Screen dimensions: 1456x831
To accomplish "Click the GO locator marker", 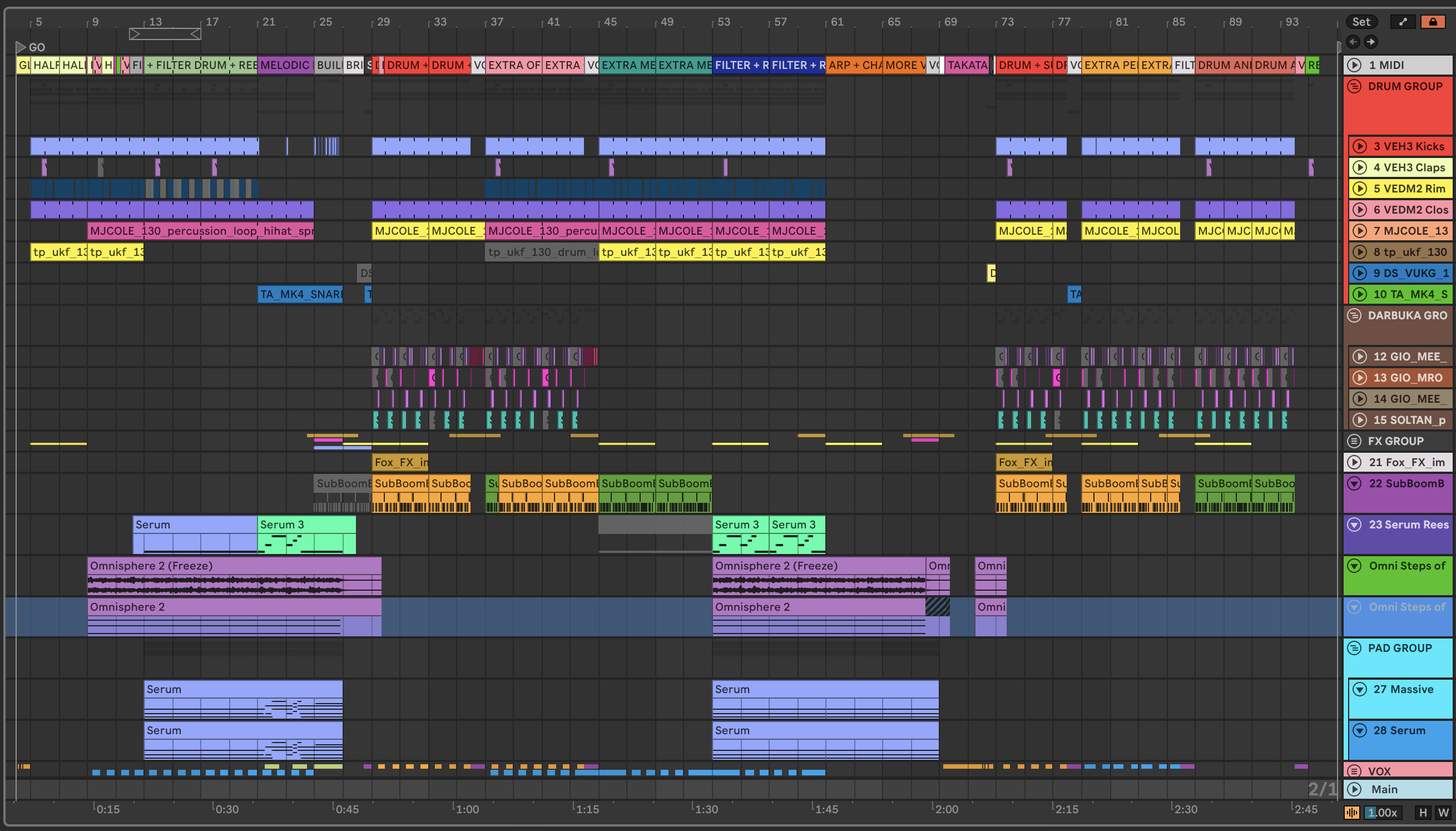I will [x=22, y=47].
